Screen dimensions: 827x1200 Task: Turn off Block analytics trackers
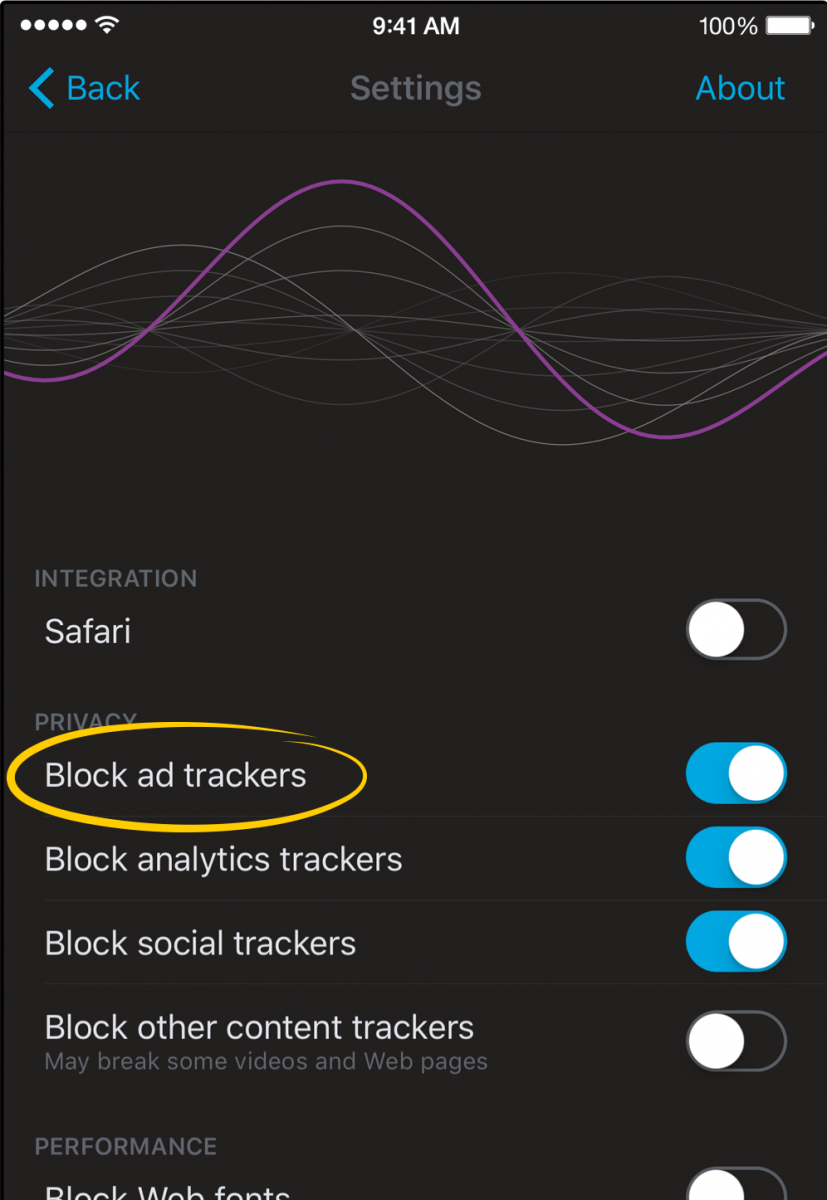coord(736,857)
